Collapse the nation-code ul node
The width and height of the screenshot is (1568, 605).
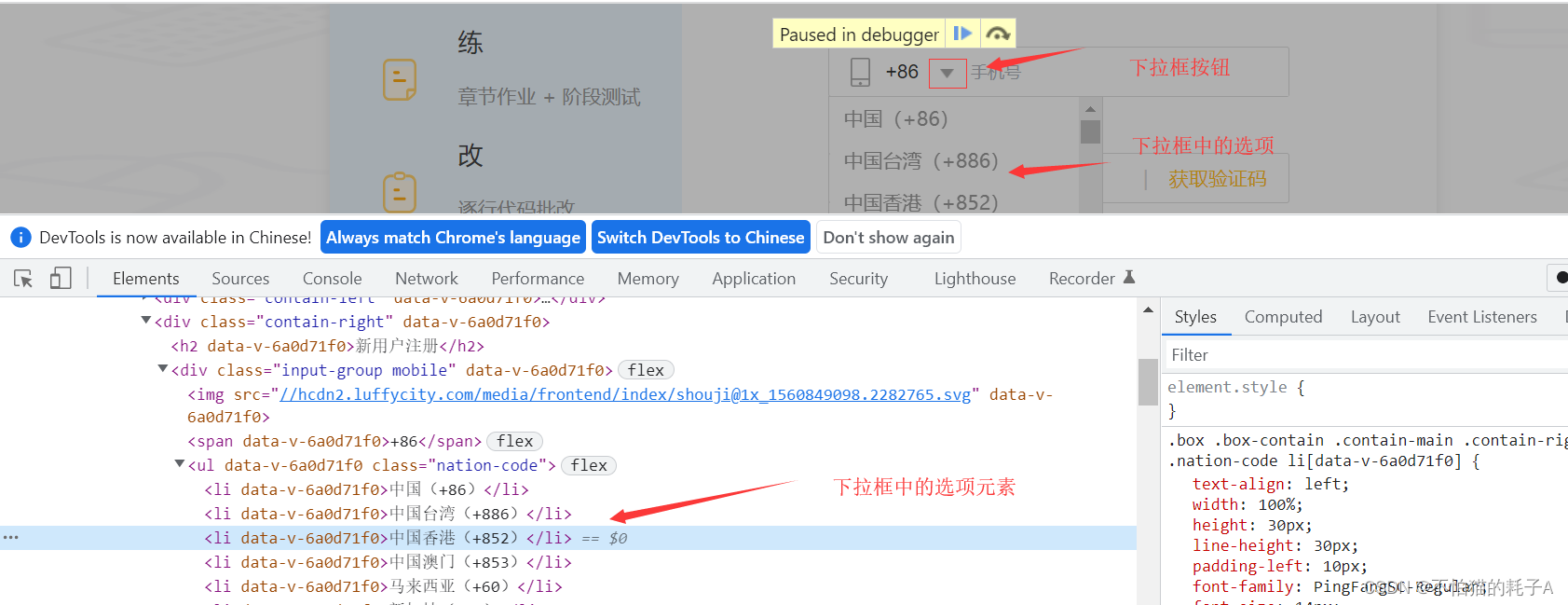pyautogui.click(x=180, y=464)
